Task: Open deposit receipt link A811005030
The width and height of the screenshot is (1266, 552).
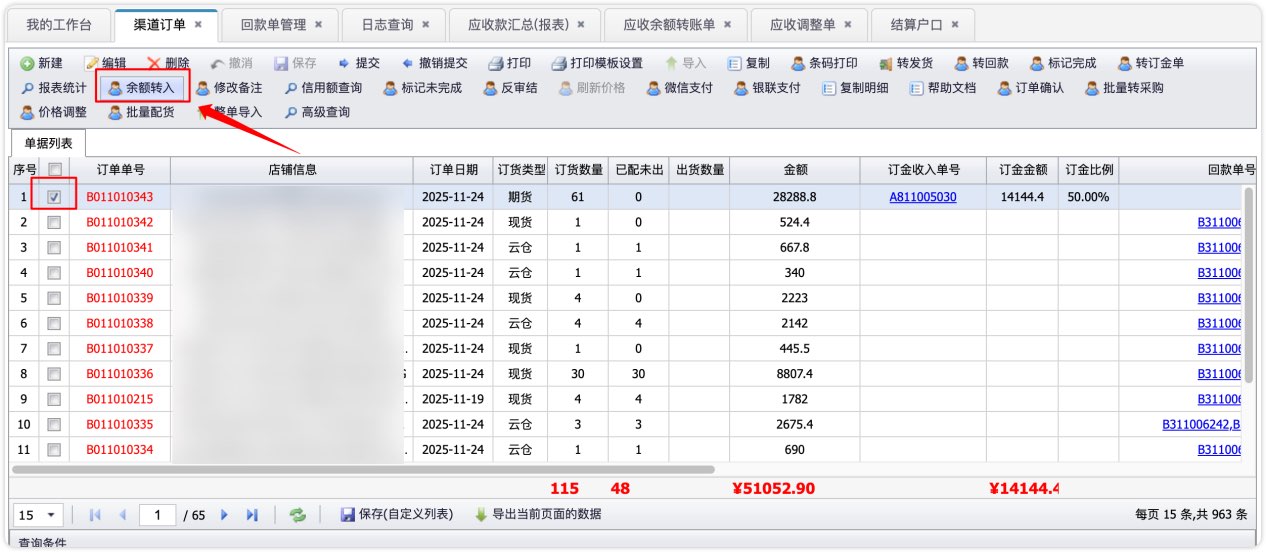Action: pyautogui.click(x=923, y=197)
